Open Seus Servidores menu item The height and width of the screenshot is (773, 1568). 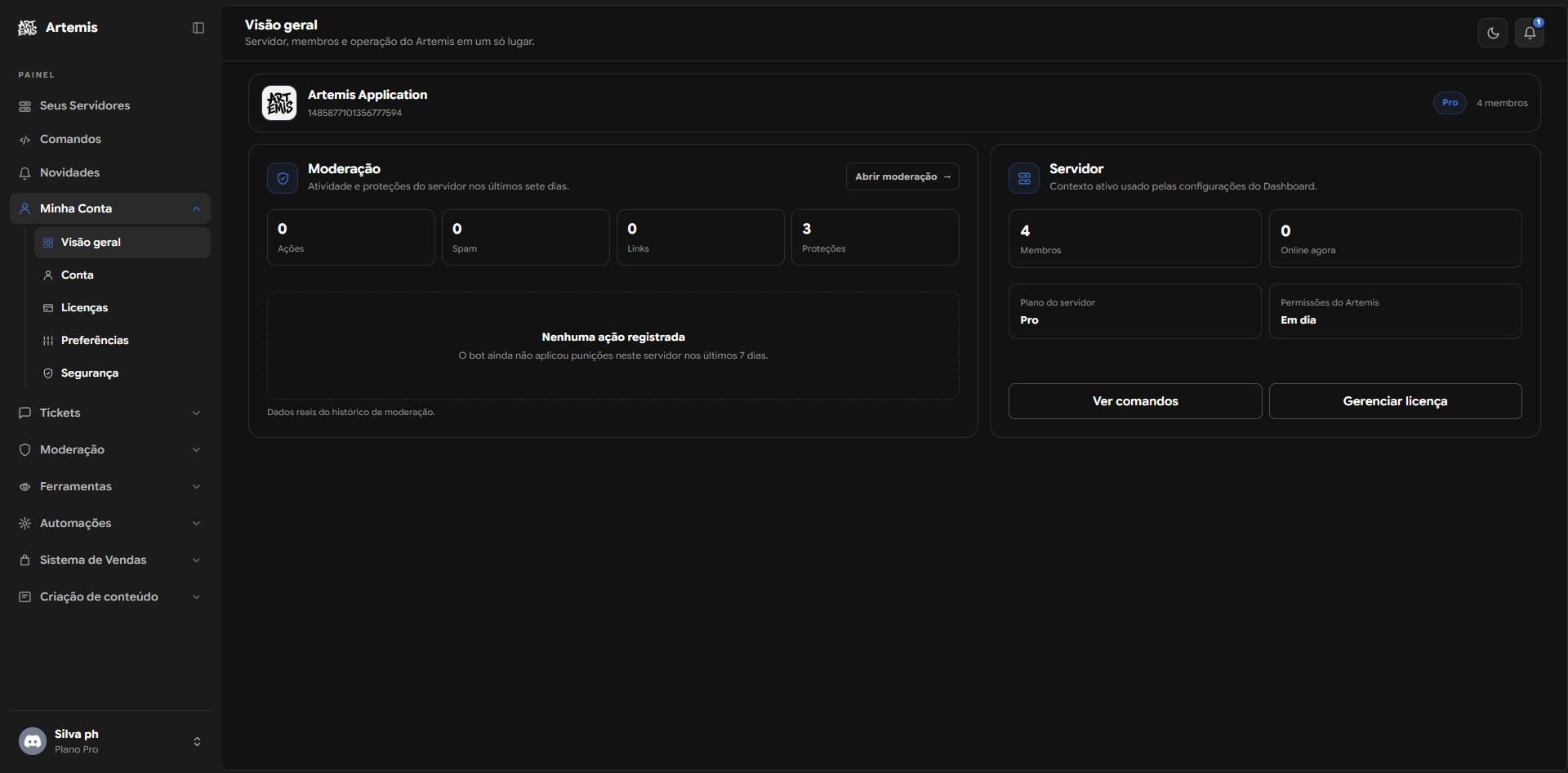[x=110, y=106]
